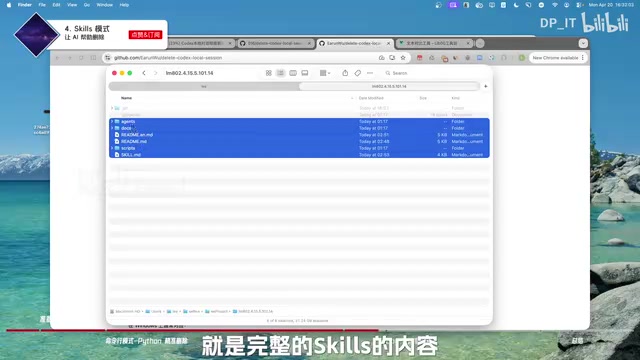Viewport: 640px width, 360px height.
Task: Open the Help menu
Action: pyautogui.click(x=124, y=5)
